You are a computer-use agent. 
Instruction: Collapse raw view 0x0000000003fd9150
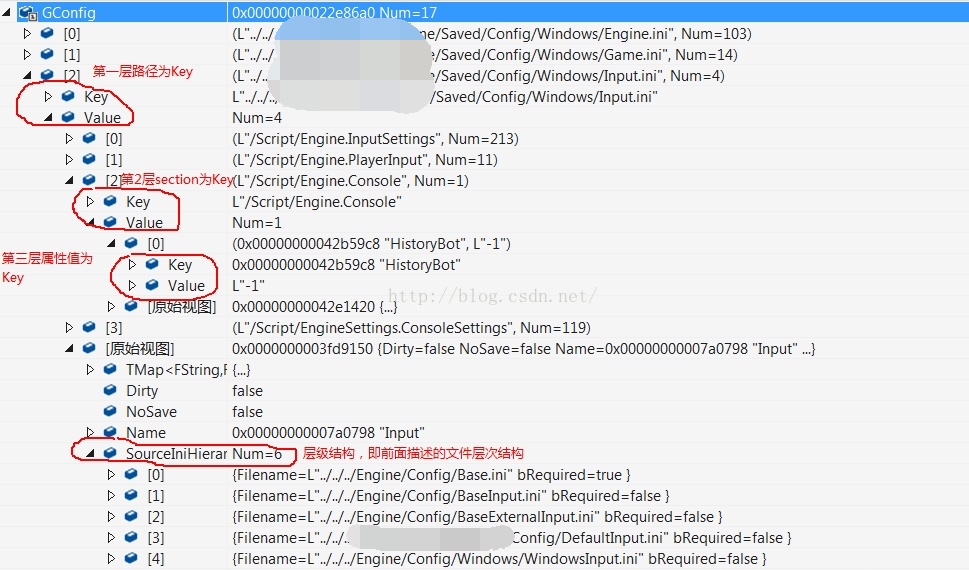pos(69,349)
